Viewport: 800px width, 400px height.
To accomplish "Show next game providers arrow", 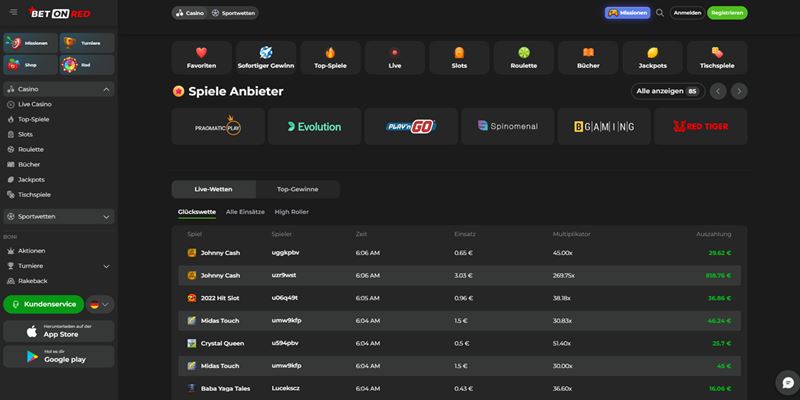I will click(739, 91).
